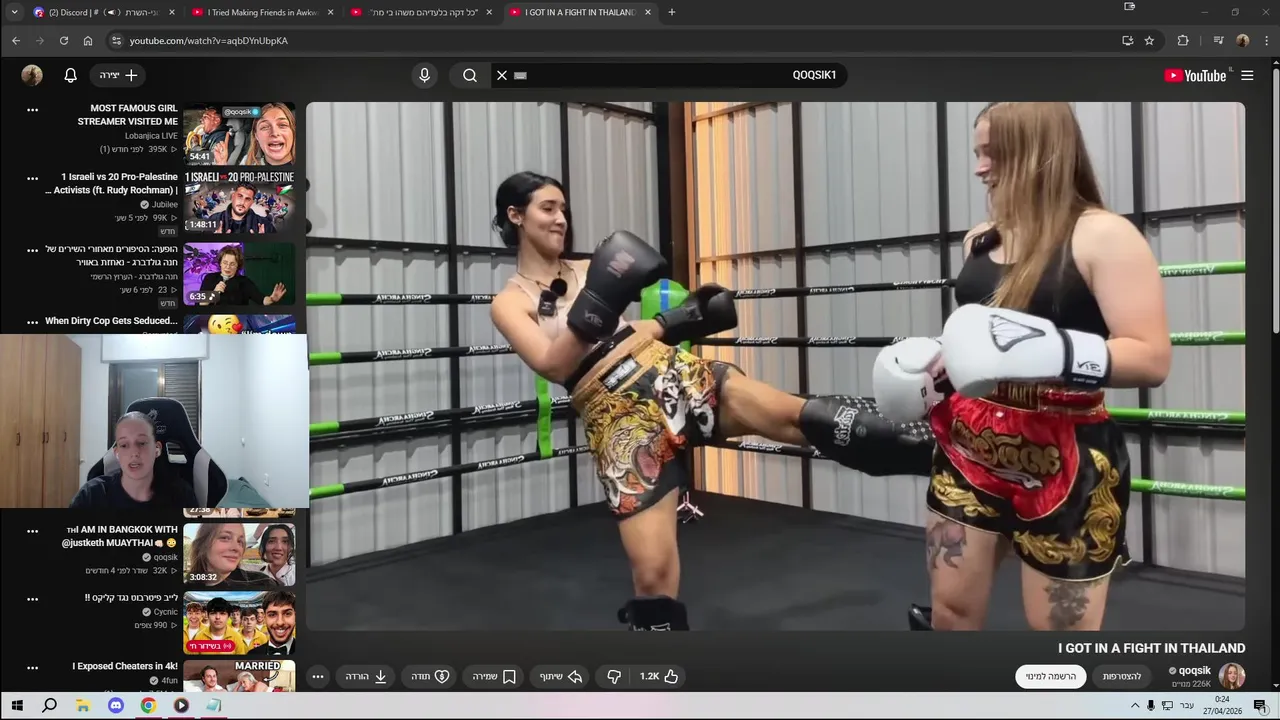Open the Cycnic live stream thumbnail
The image size is (1280, 720).
[239, 623]
